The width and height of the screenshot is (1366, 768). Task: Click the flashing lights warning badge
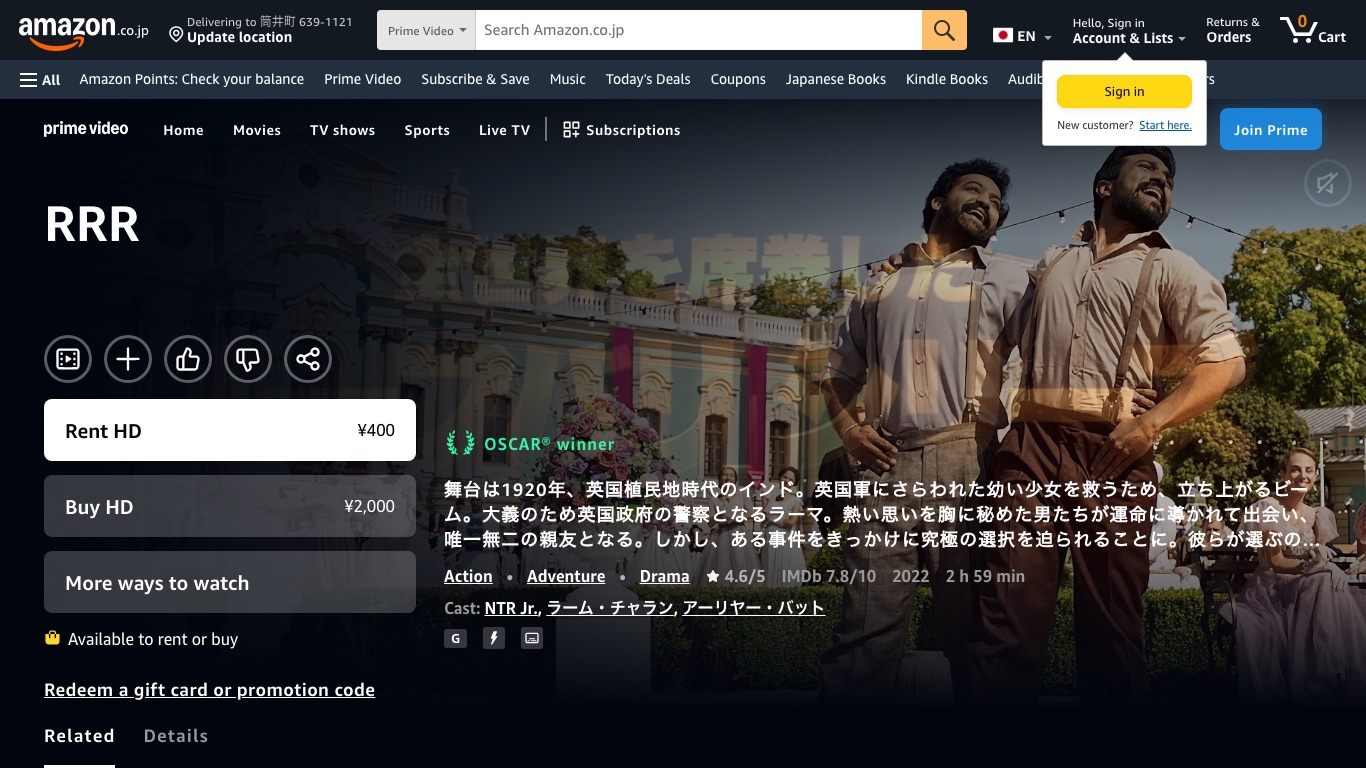tap(494, 638)
